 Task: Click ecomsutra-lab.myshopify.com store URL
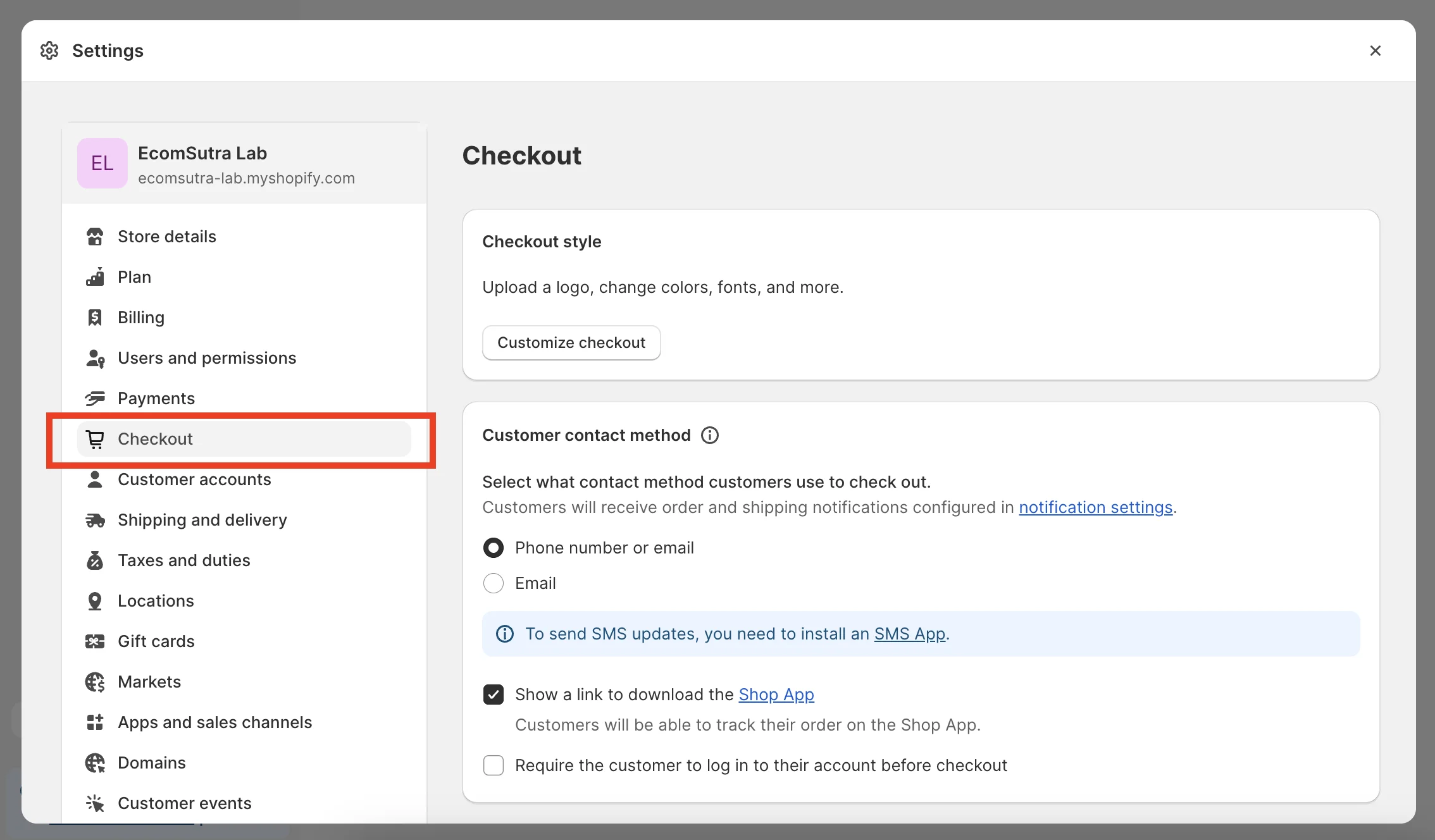click(246, 178)
